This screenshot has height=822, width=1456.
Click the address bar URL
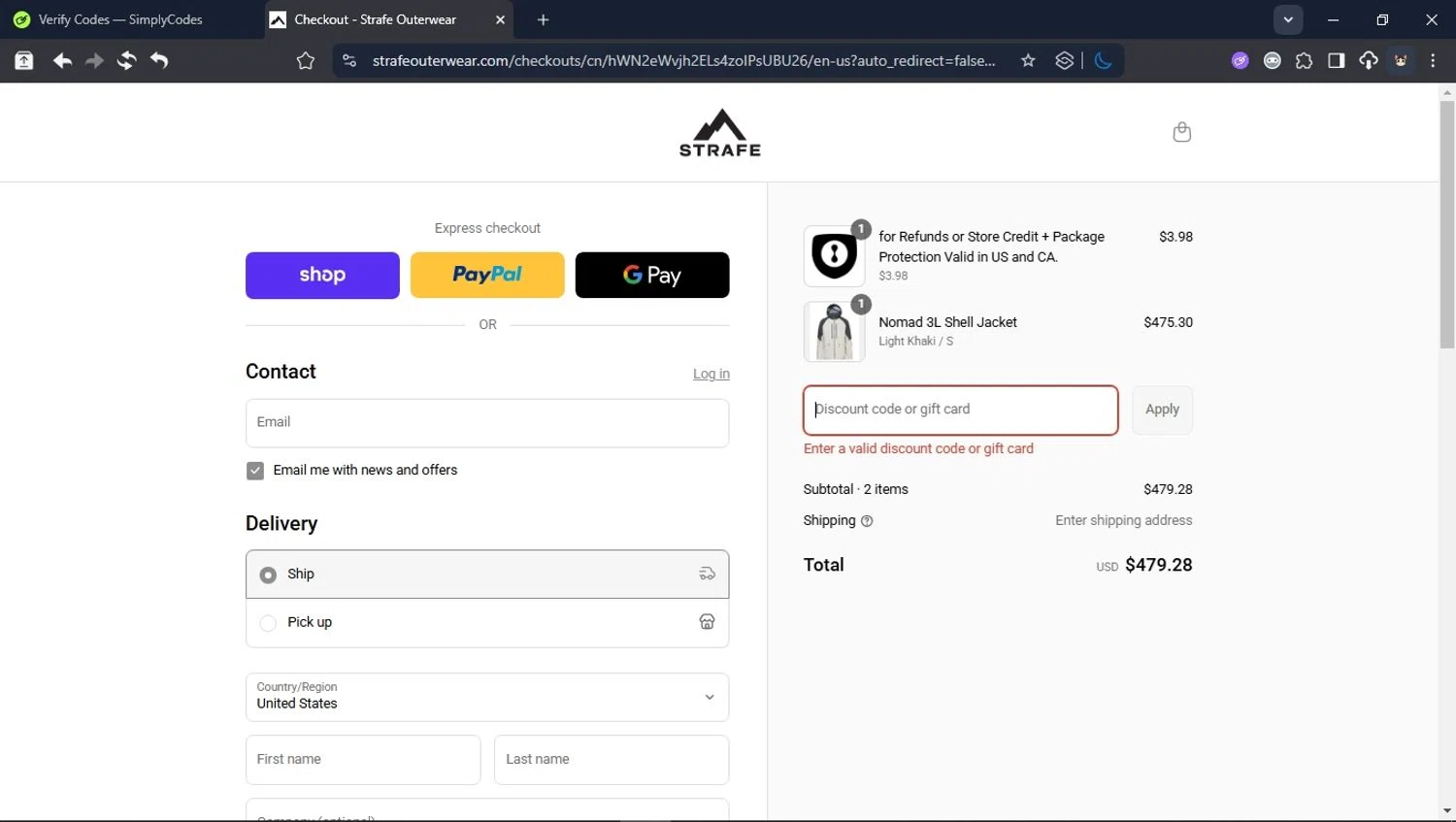(684, 61)
